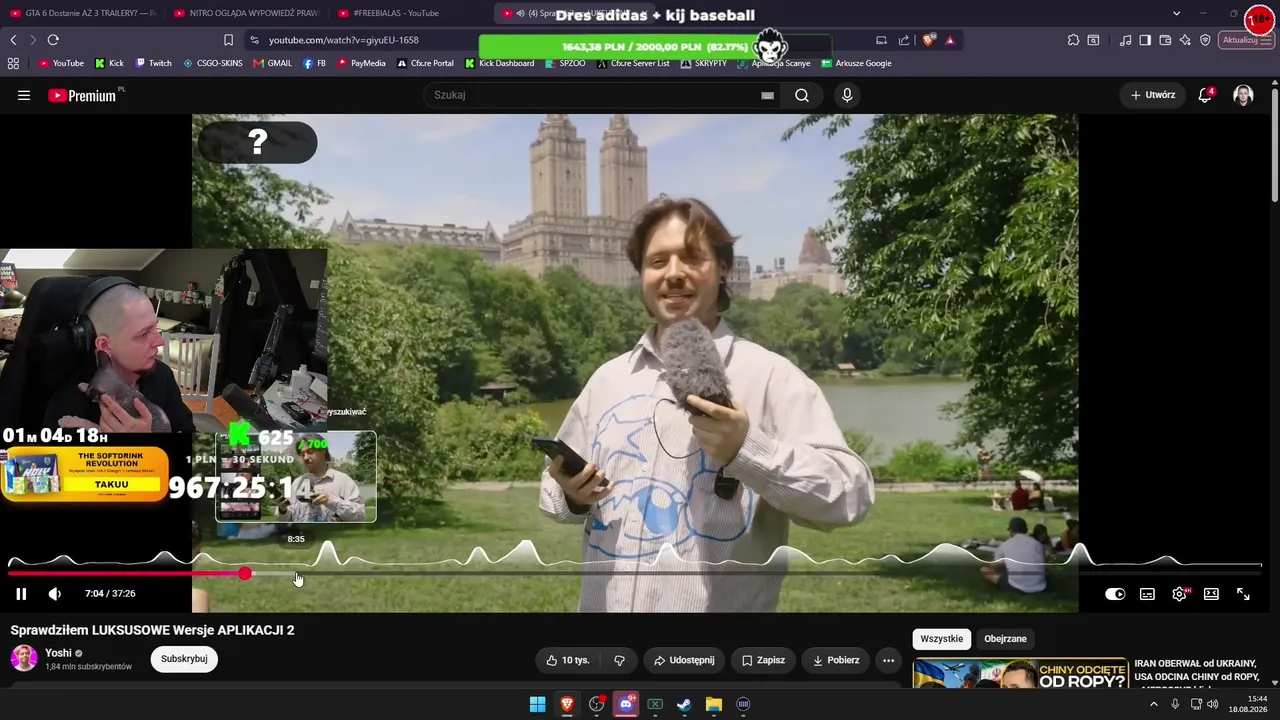
Task: Pause the video playback
Action: (x=20, y=594)
